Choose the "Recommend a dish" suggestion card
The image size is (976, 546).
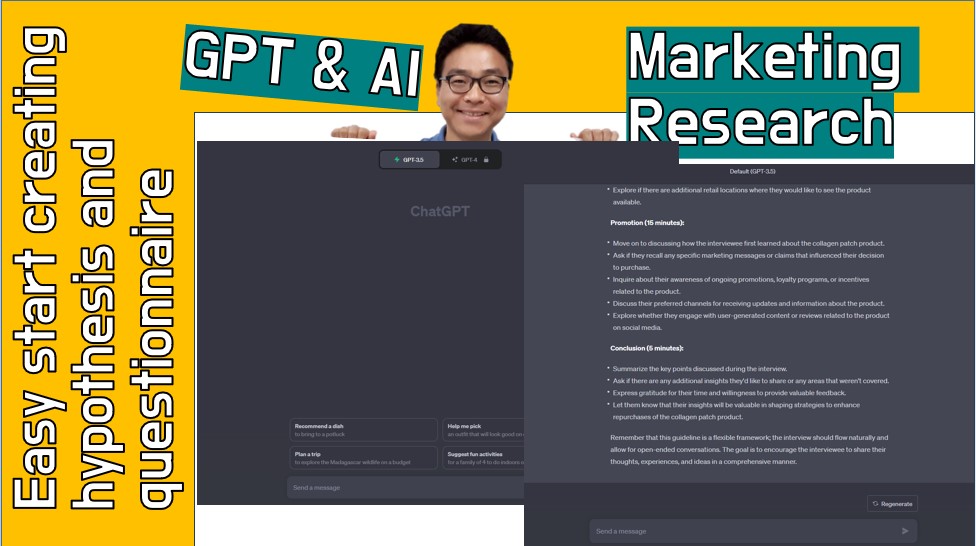(x=362, y=430)
